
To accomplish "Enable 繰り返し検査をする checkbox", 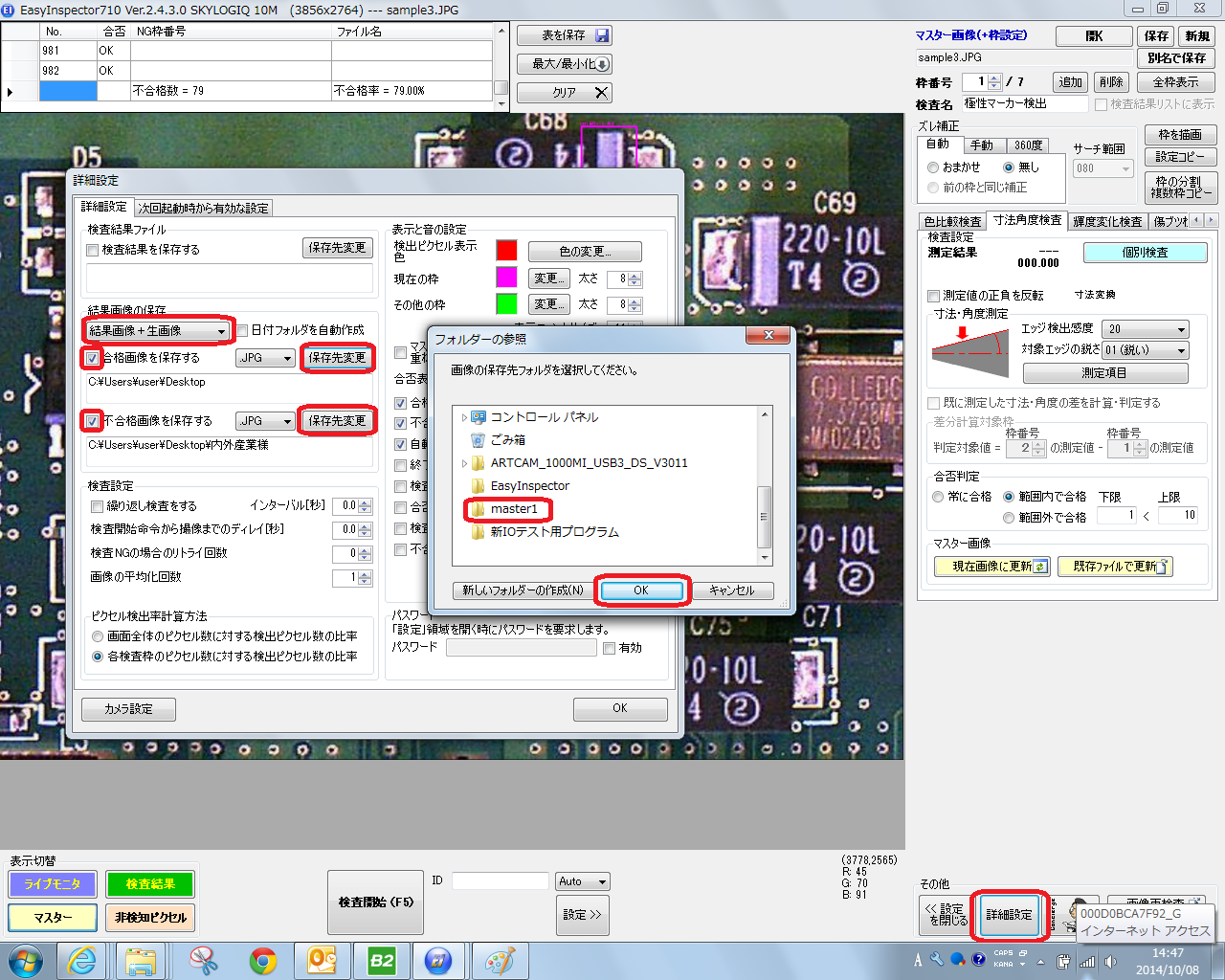I will [x=97, y=506].
